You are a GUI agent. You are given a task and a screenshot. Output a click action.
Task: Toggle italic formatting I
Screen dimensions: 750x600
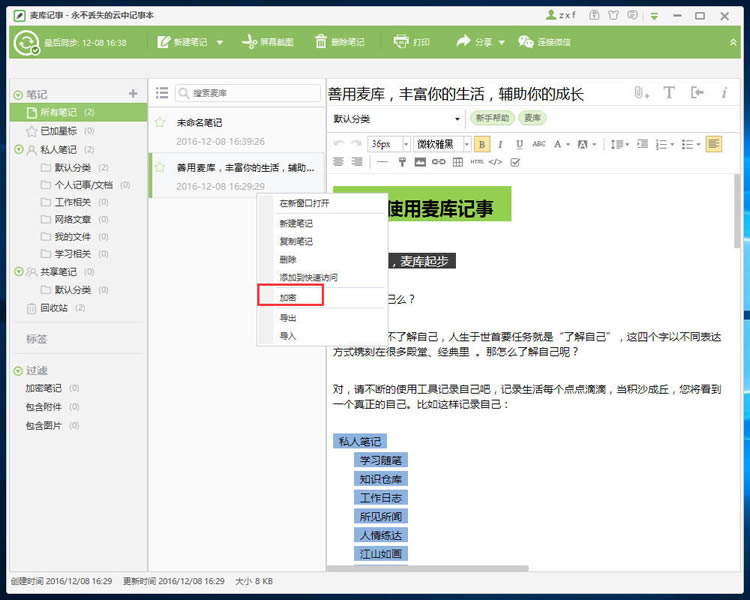(500, 144)
